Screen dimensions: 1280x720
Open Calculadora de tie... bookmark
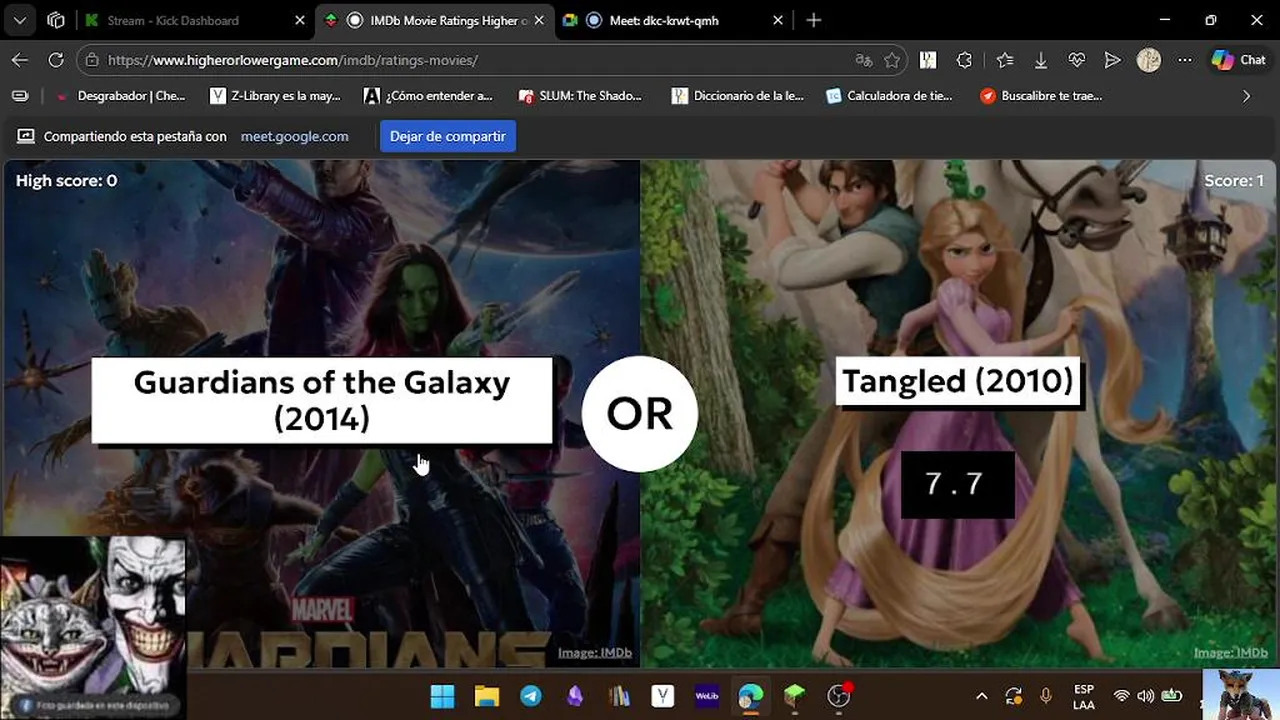(889, 96)
